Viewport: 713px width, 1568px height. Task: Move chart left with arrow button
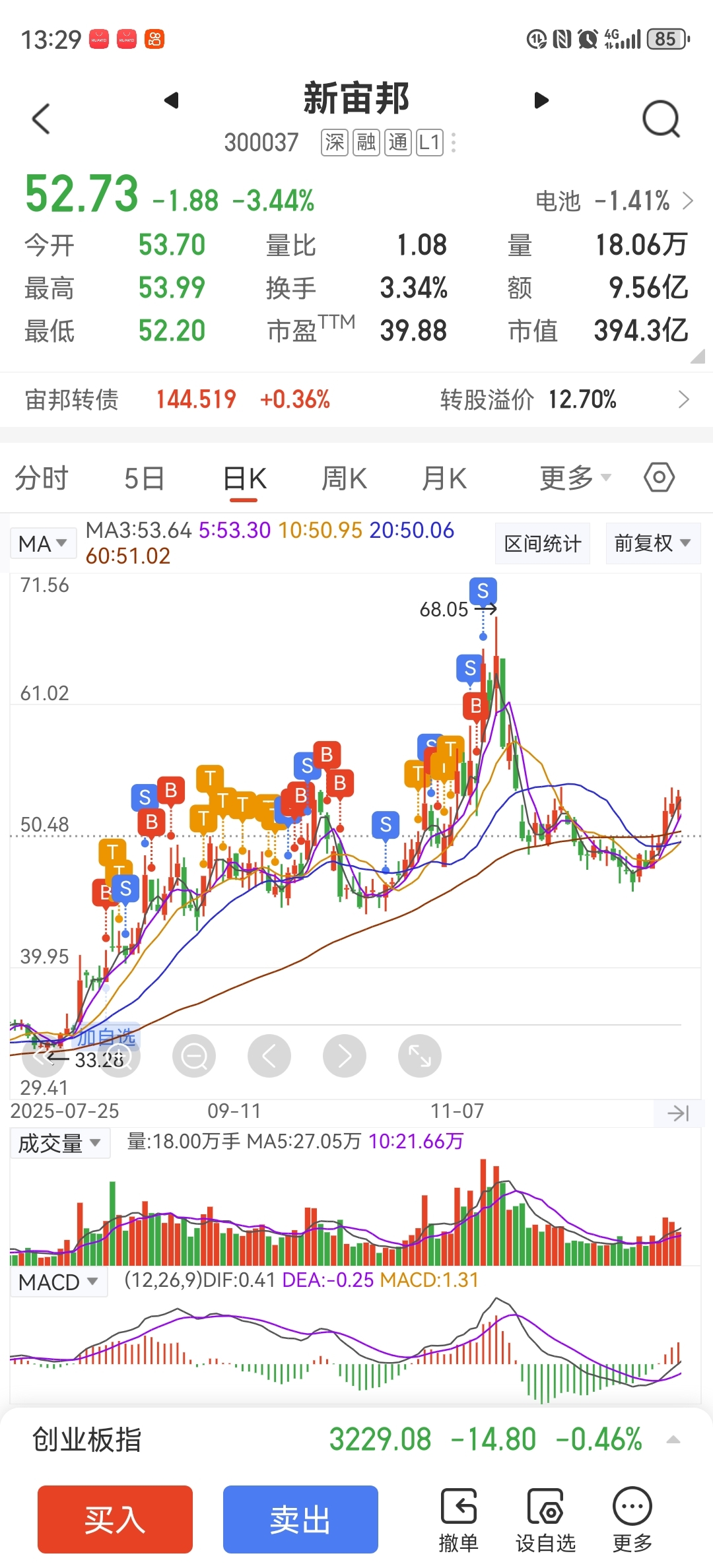point(269,1057)
